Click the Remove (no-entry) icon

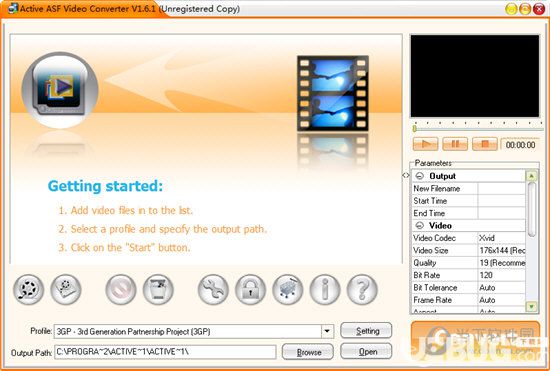[121, 289]
